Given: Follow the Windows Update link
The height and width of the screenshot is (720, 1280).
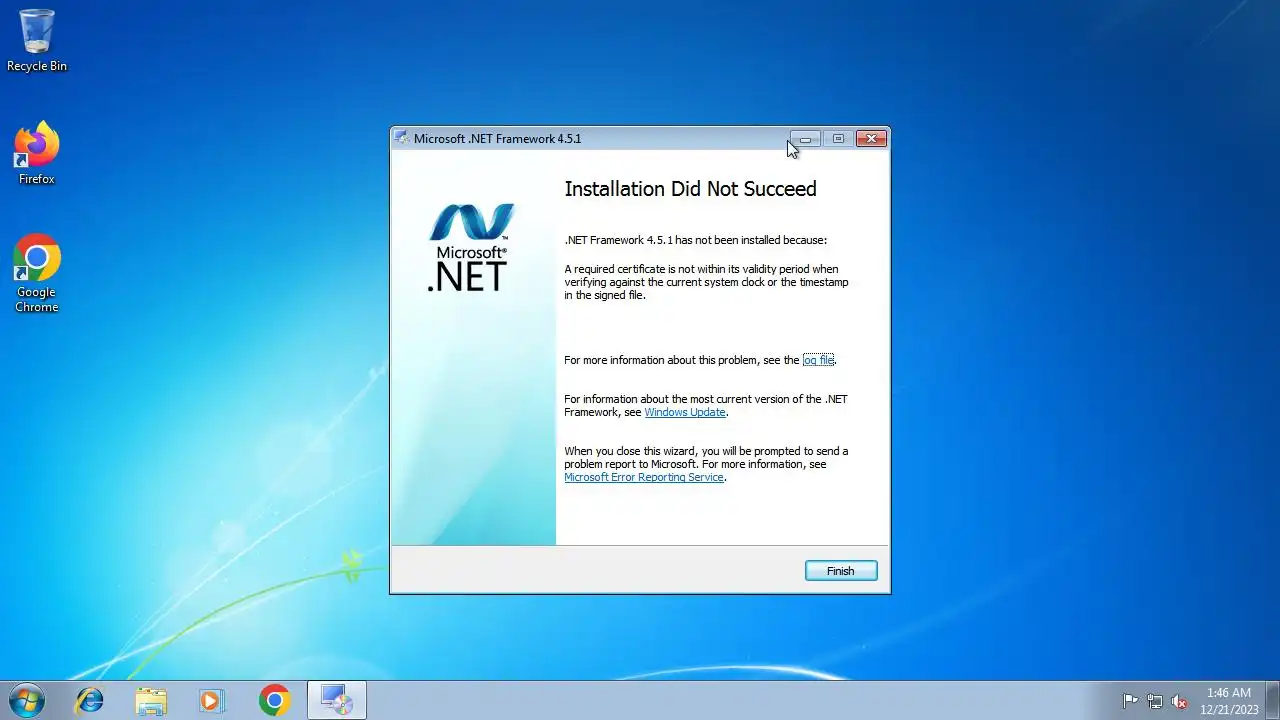Looking at the screenshot, I should [x=685, y=412].
